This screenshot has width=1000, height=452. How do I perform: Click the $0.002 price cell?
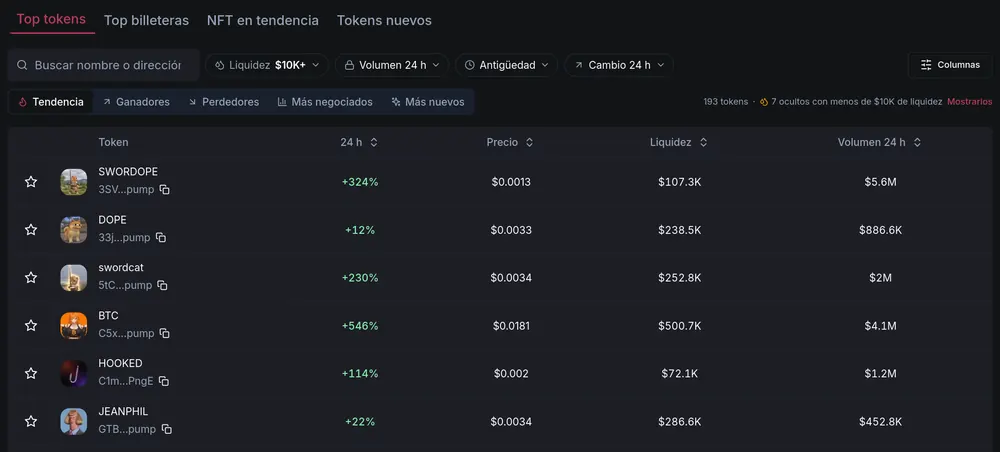(x=511, y=374)
